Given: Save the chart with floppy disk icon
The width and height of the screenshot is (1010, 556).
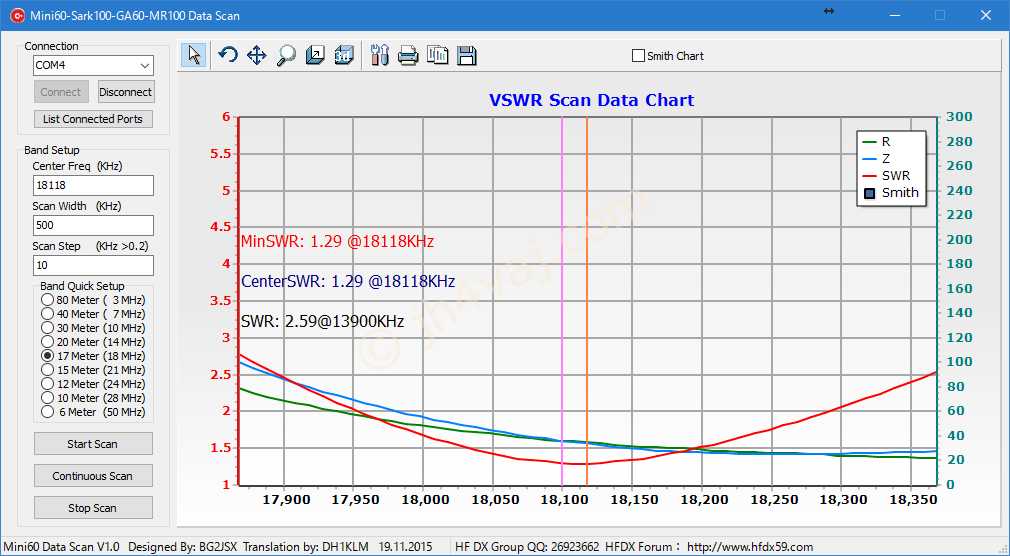Looking at the screenshot, I should click(466, 55).
